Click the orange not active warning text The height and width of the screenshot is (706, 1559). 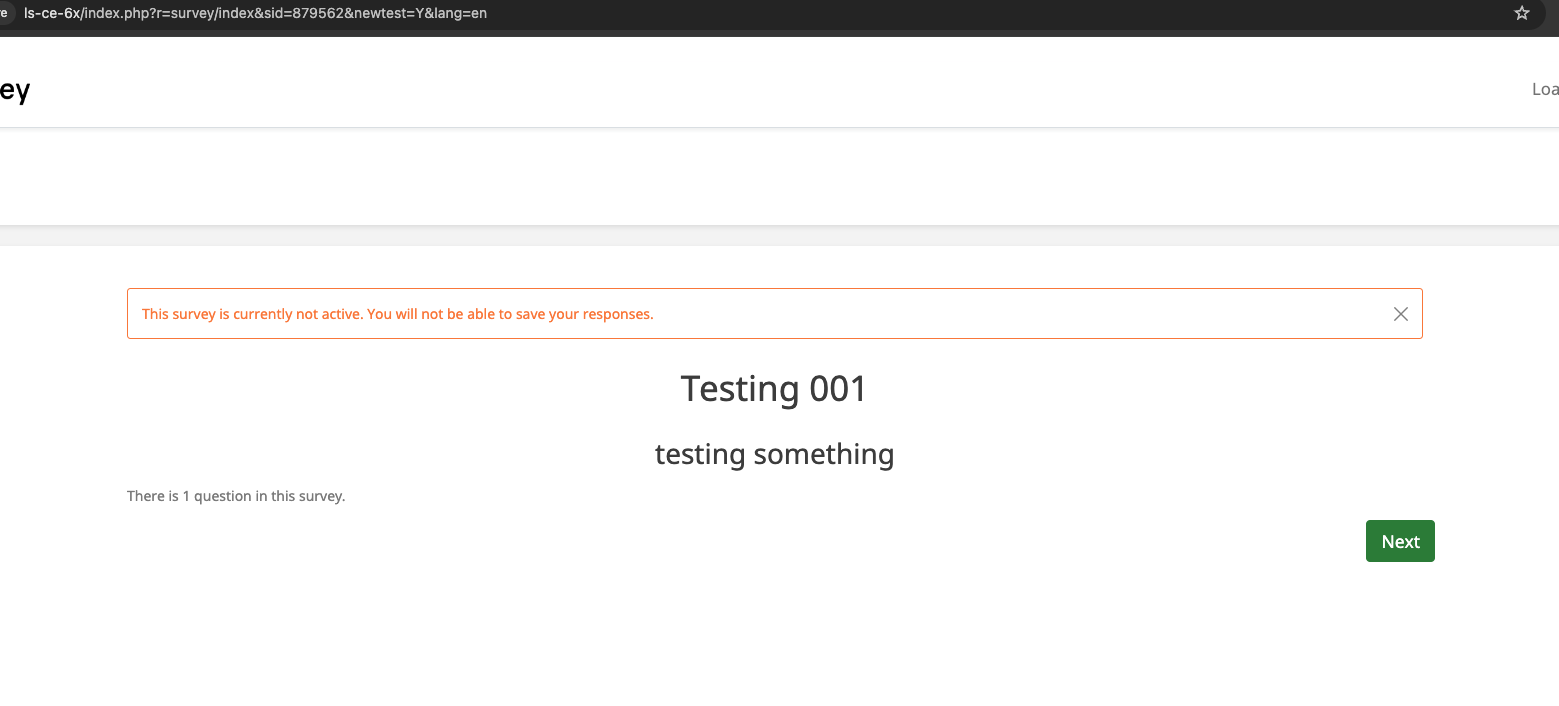(x=397, y=314)
